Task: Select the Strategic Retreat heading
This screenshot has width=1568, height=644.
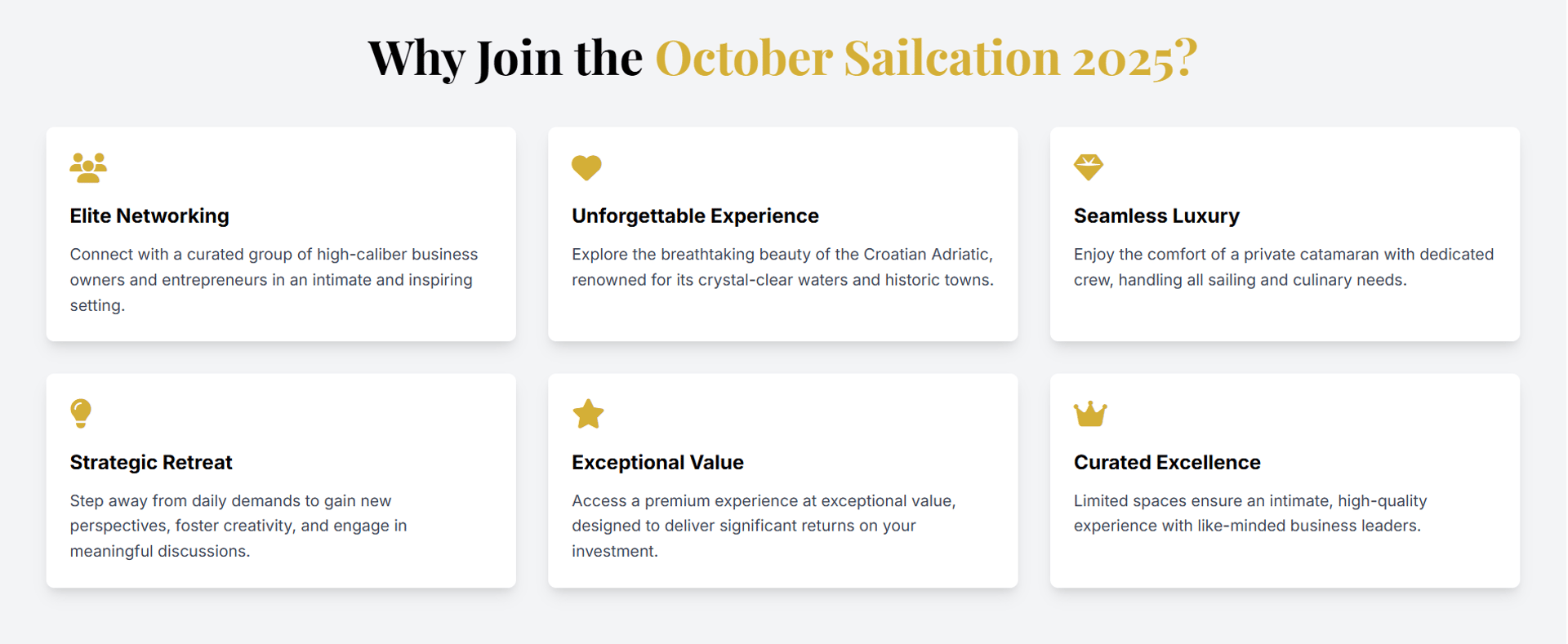Action: tap(151, 462)
